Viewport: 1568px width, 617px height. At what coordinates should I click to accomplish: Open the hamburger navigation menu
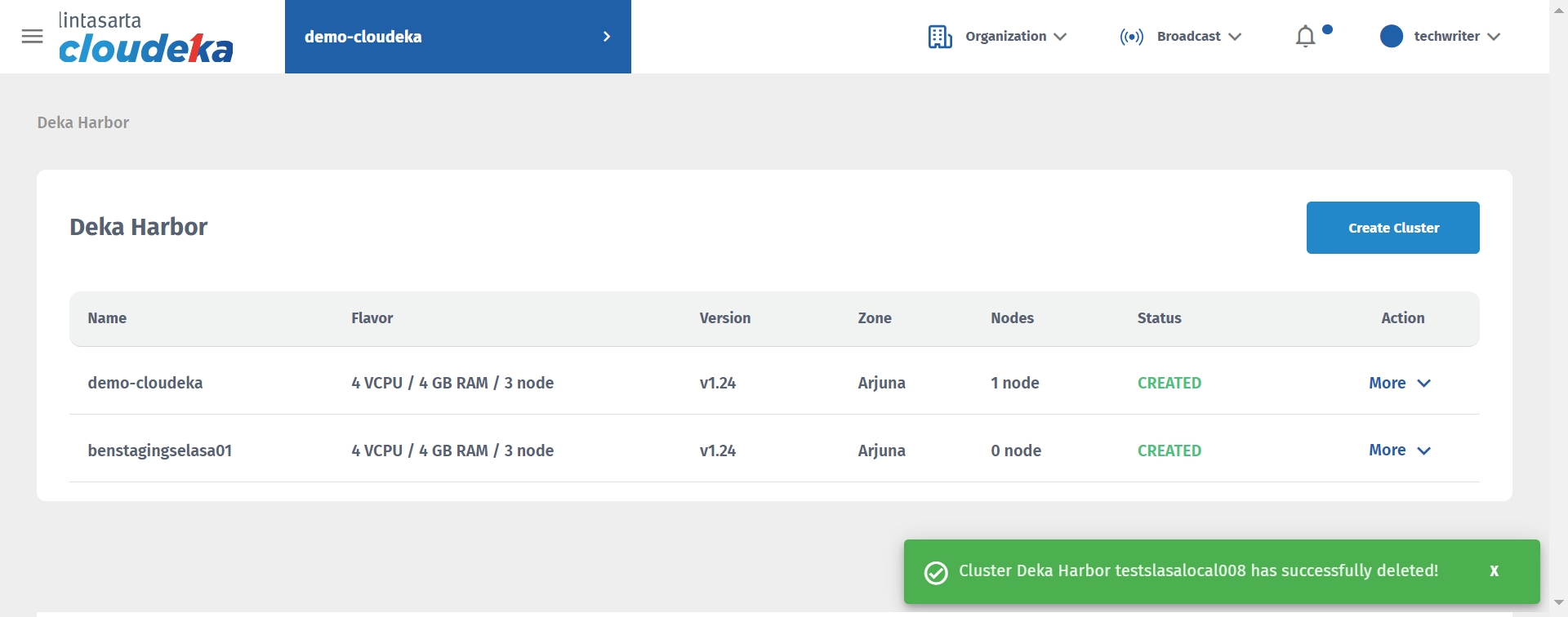[33, 37]
